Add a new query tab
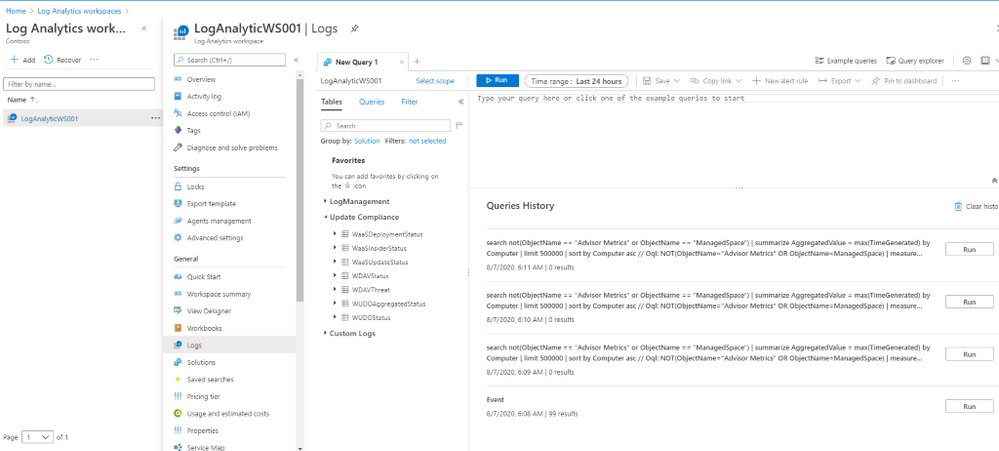The width and height of the screenshot is (999, 451). click(417, 61)
